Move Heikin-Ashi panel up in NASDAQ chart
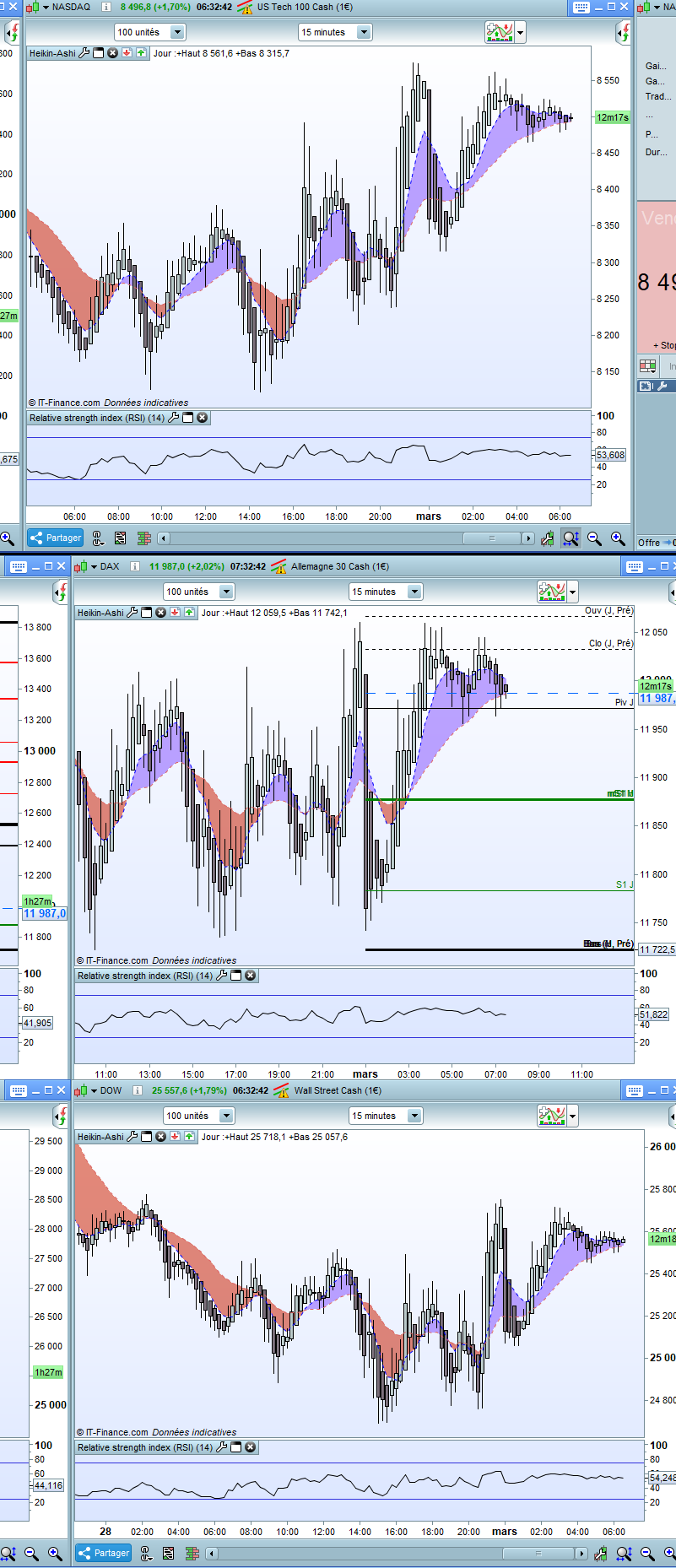The height and width of the screenshot is (1568, 676). [x=141, y=53]
